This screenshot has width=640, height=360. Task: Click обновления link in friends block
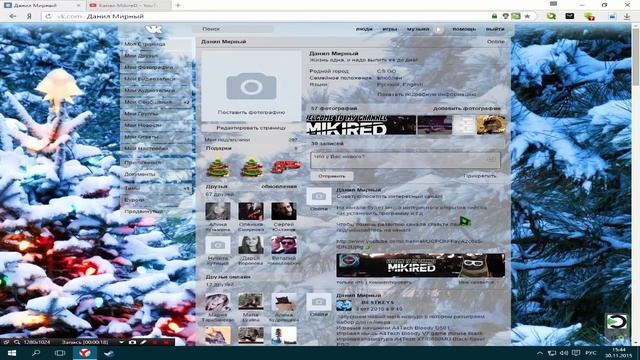pyautogui.click(x=279, y=186)
